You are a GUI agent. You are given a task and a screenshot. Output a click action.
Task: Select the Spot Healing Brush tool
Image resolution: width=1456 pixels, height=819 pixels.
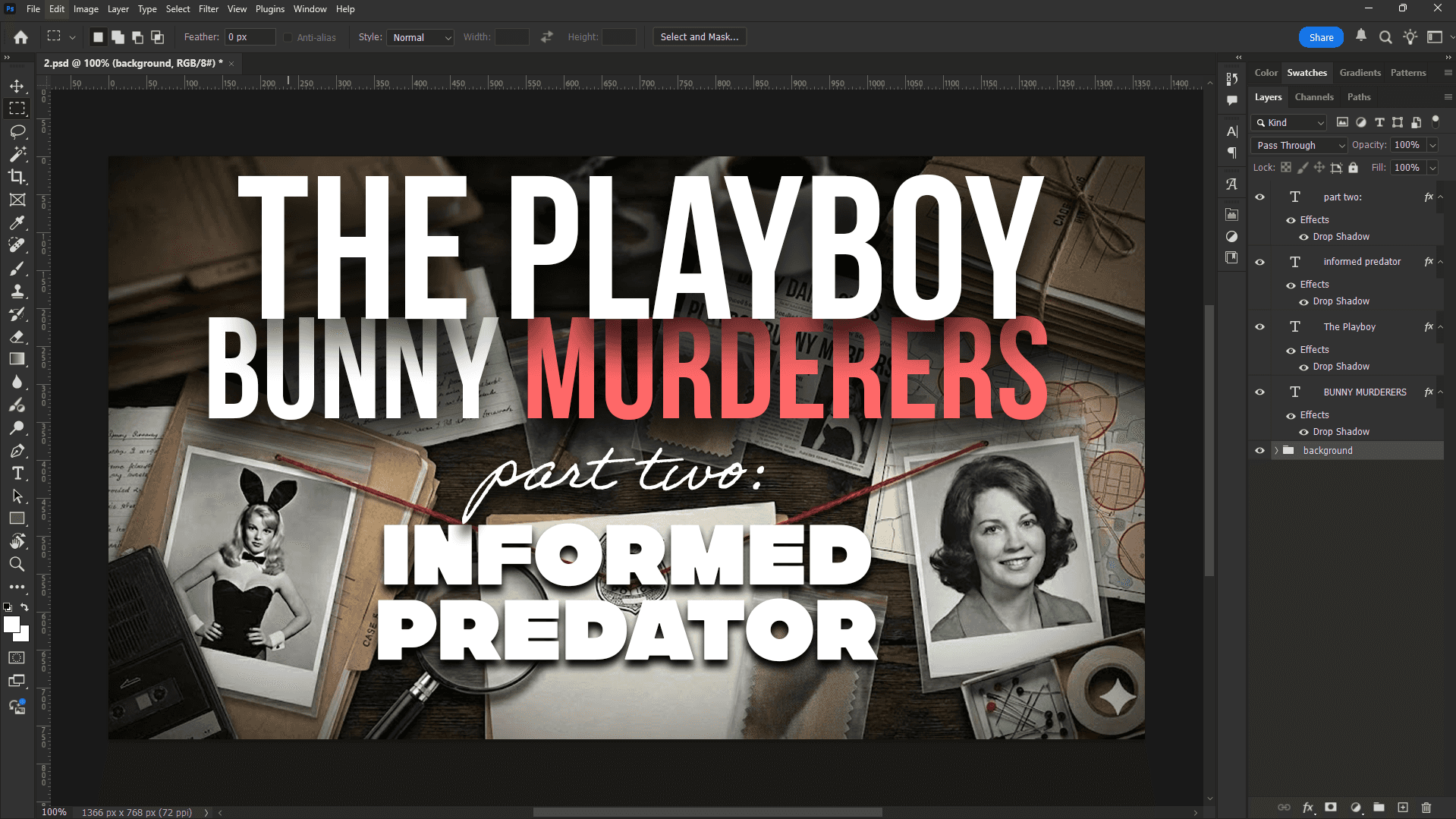point(17,245)
